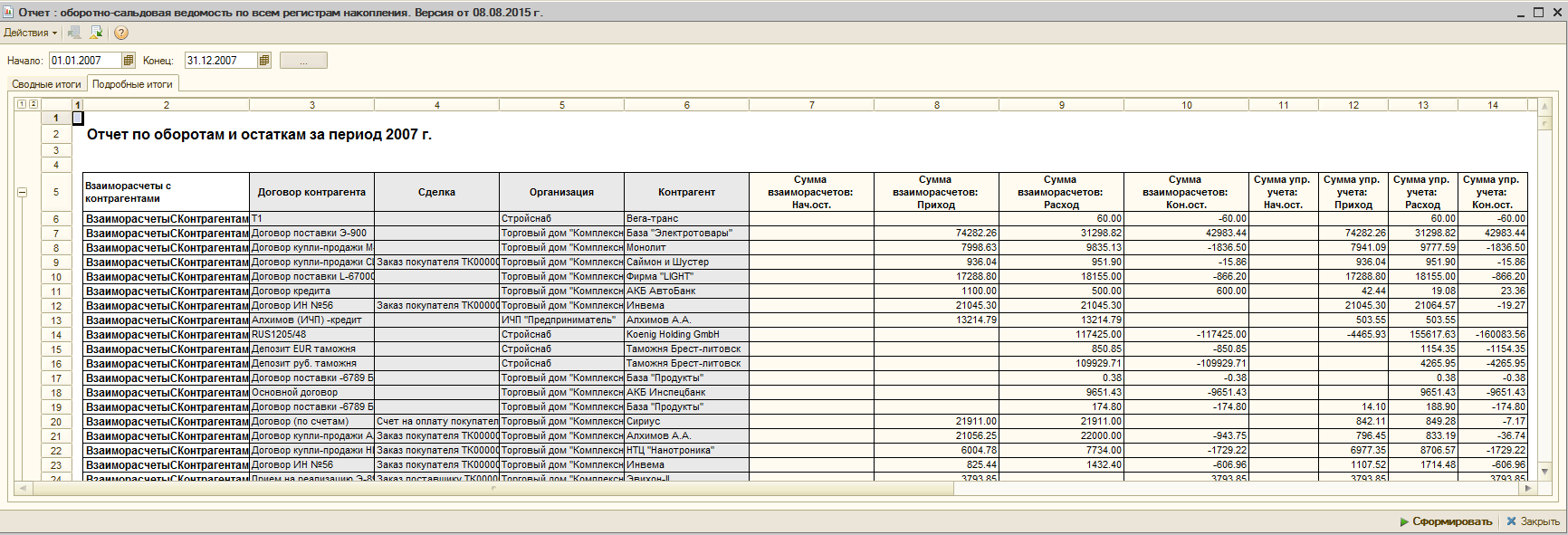The width and height of the screenshot is (1568, 535).
Task: Select column header 7
Action: coord(812,105)
